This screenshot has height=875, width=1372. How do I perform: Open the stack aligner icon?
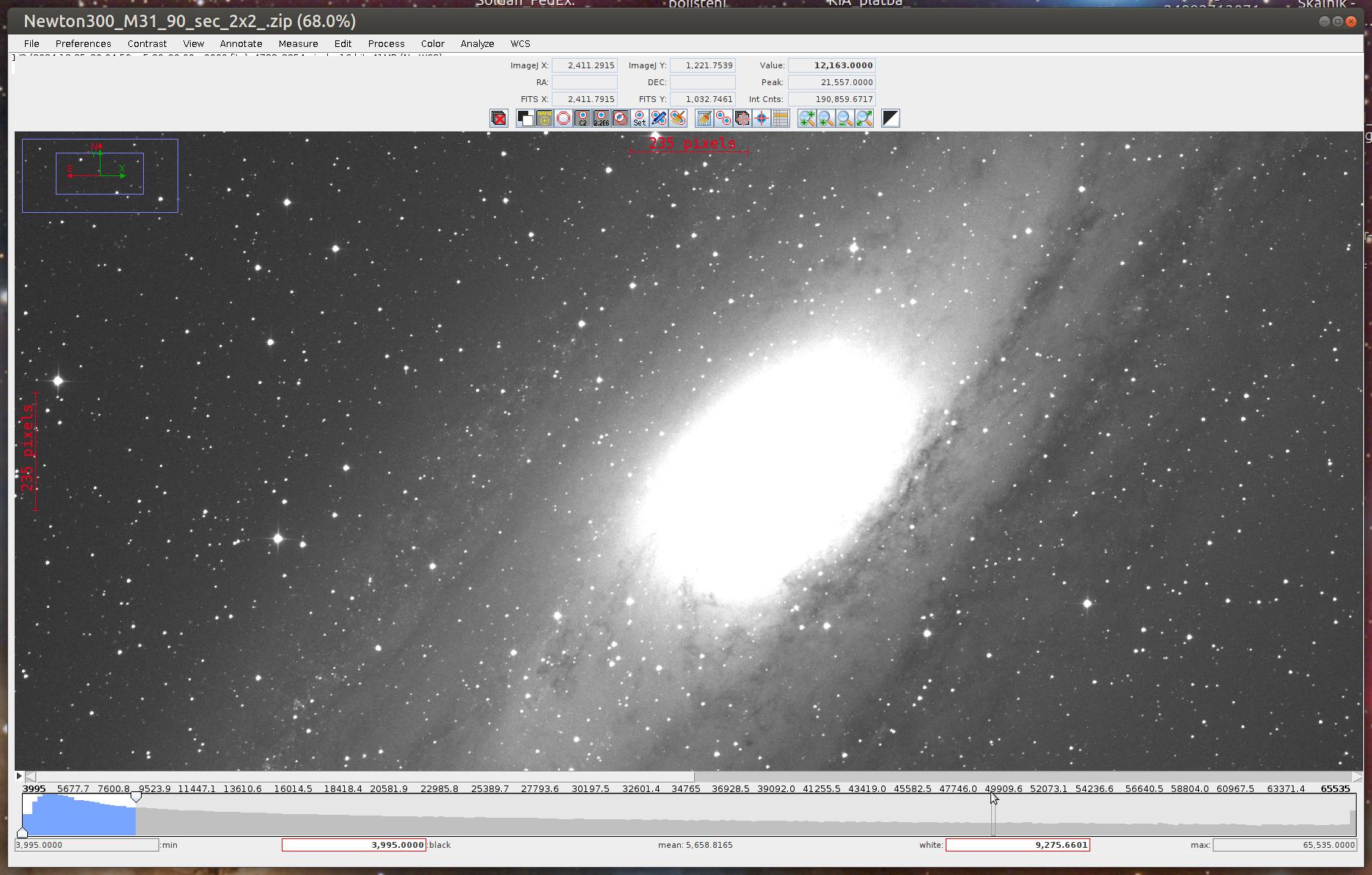pos(742,118)
